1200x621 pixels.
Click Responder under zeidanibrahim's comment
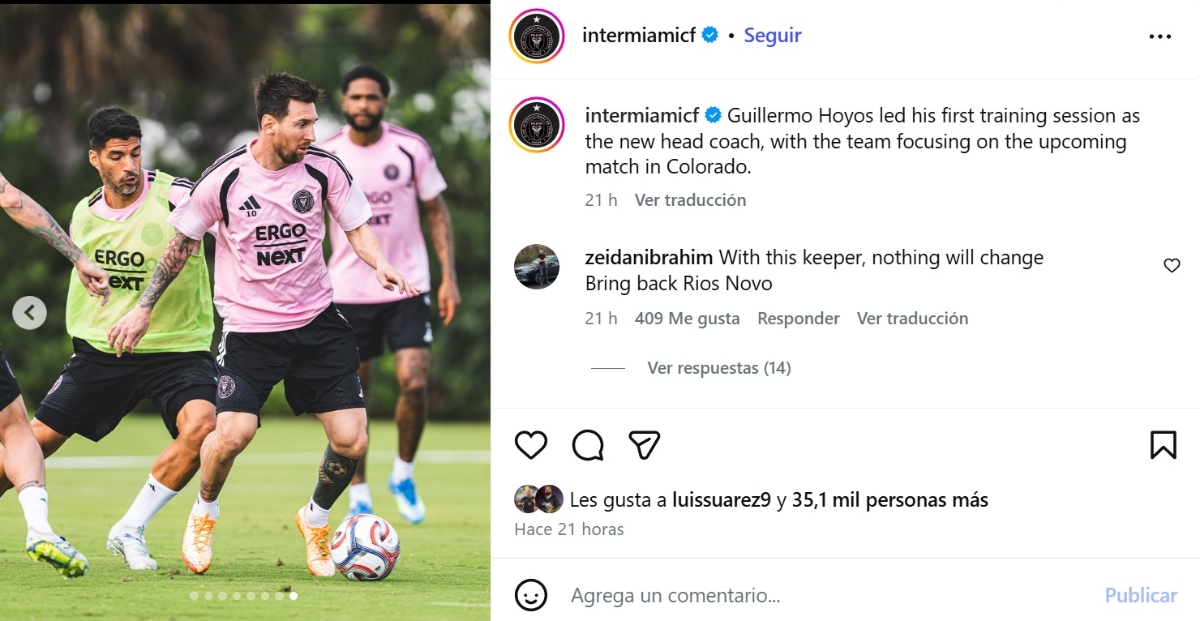click(x=798, y=318)
